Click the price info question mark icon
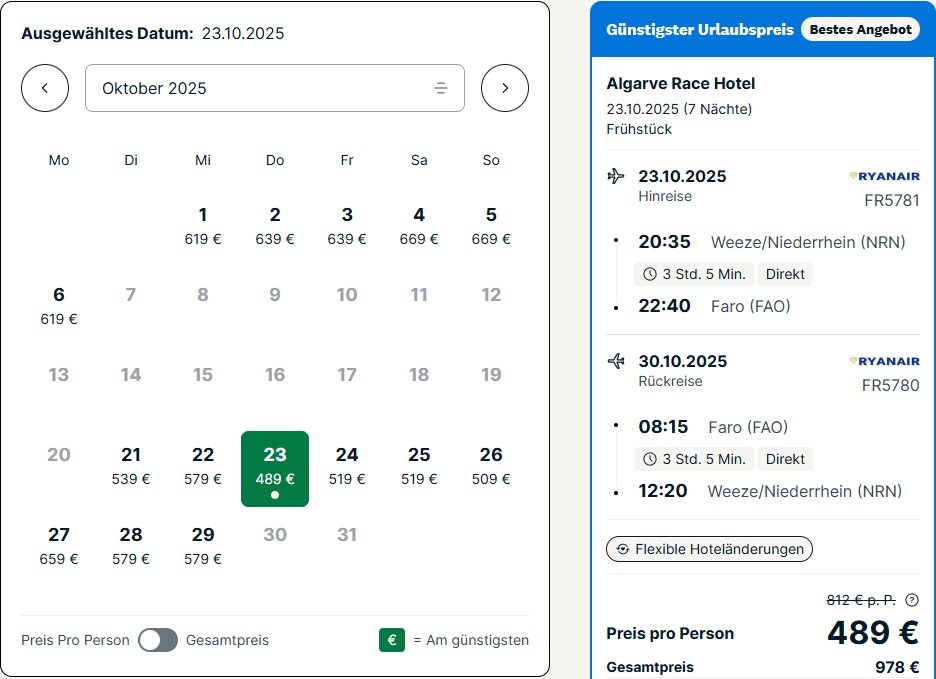This screenshot has width=936, height=679. 912,600
